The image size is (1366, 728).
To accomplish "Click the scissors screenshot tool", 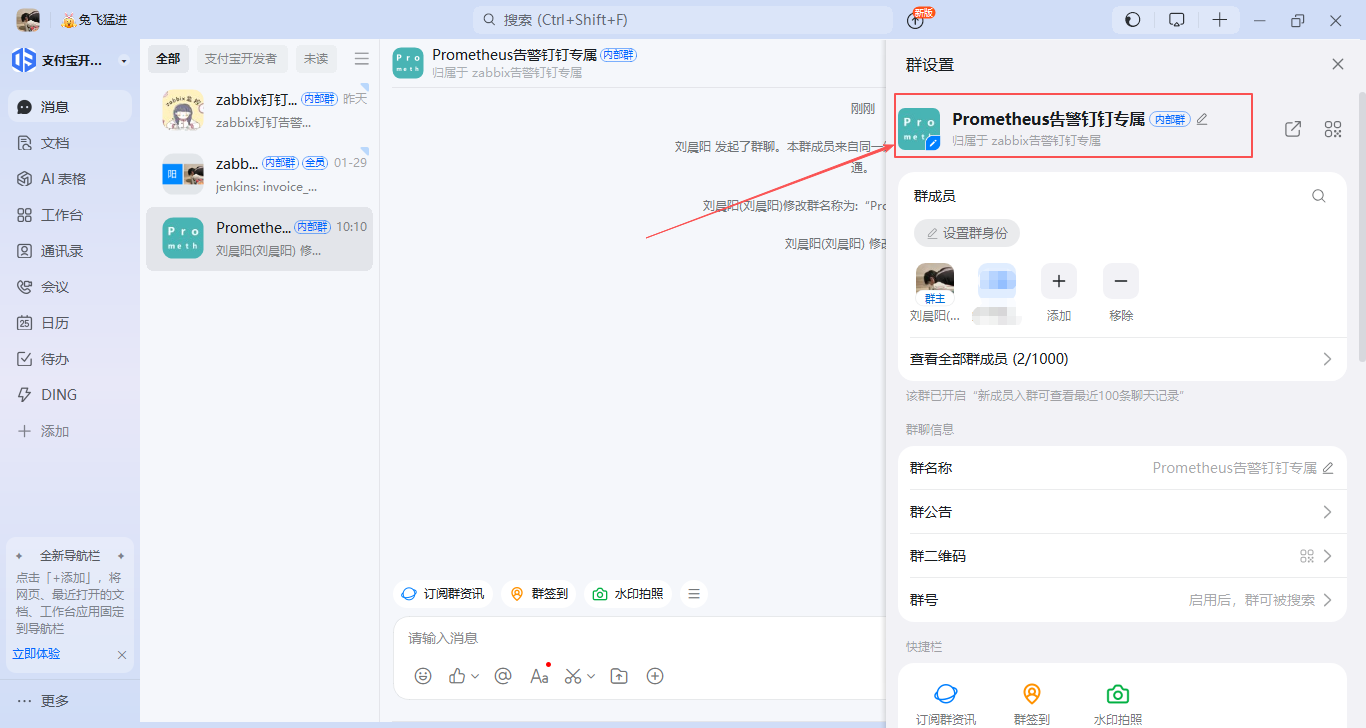I will click(573, 676).
